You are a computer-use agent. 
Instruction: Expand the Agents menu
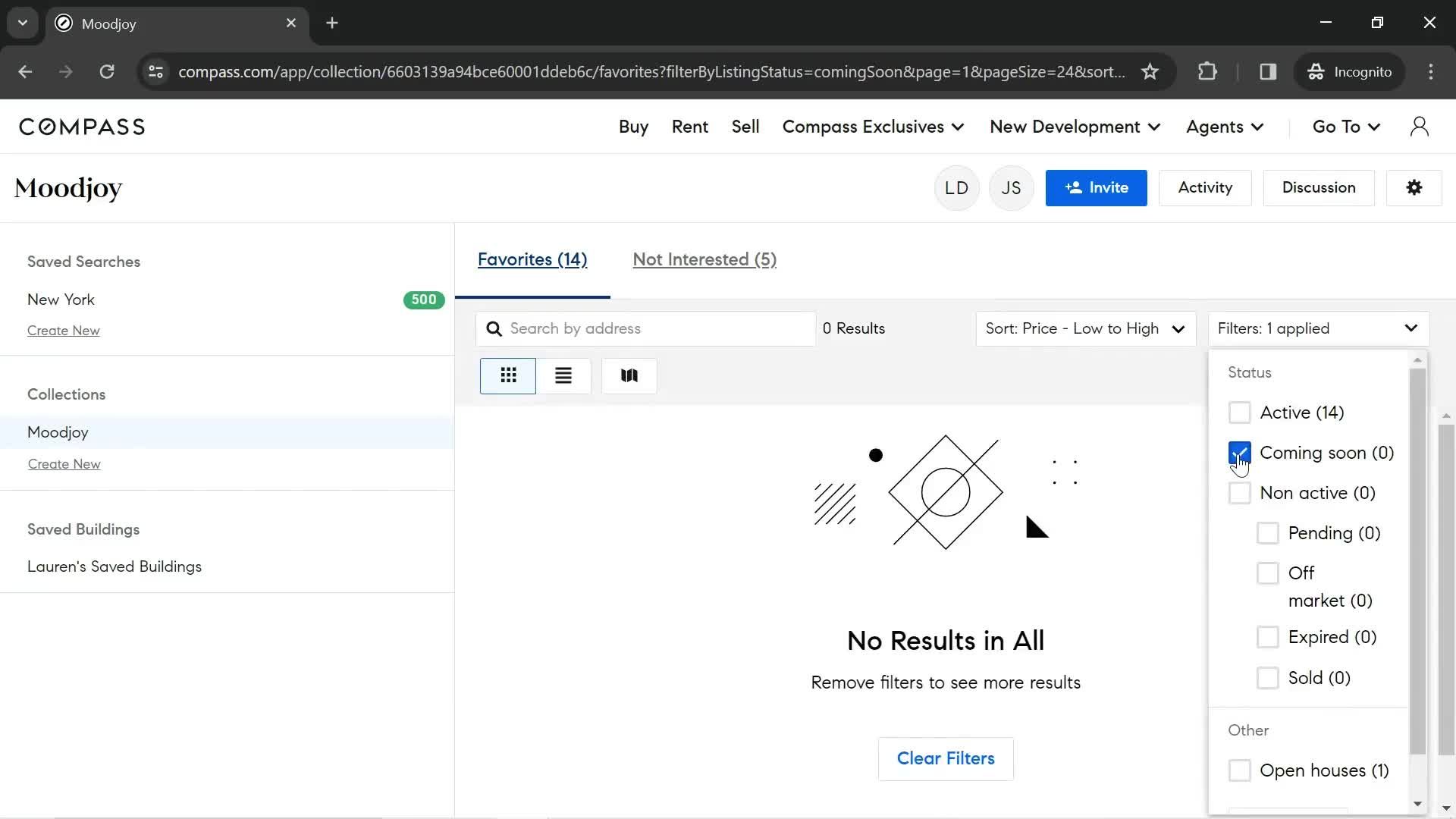coord(1225,127)
